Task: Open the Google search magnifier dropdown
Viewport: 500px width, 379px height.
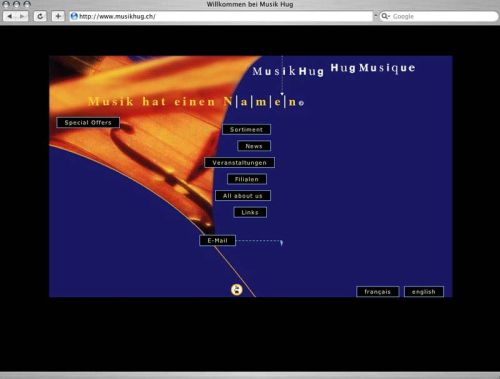Action: coord(385,16)
